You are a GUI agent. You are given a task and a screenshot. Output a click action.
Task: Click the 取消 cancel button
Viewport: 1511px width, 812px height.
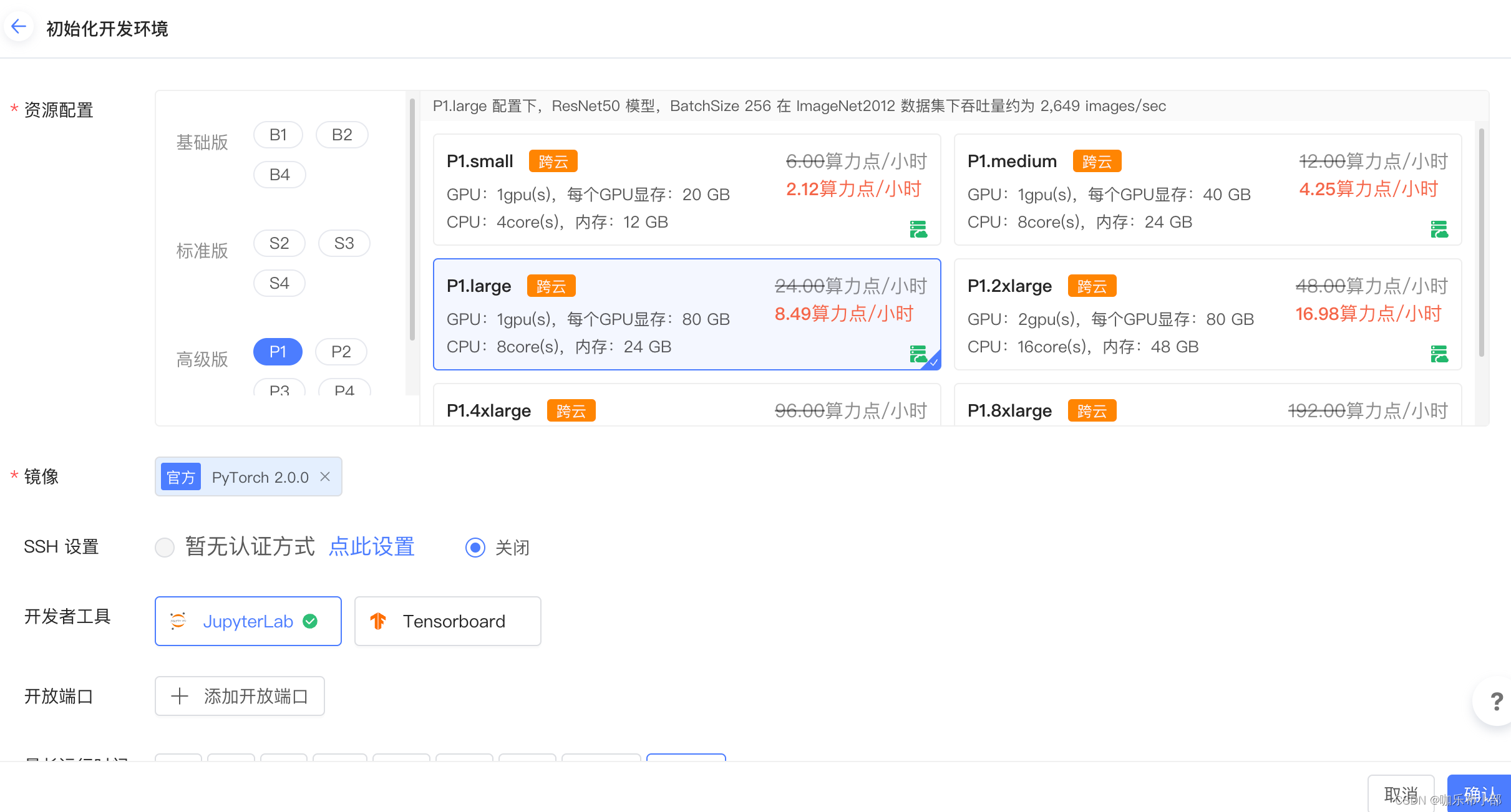[1400, 793]
